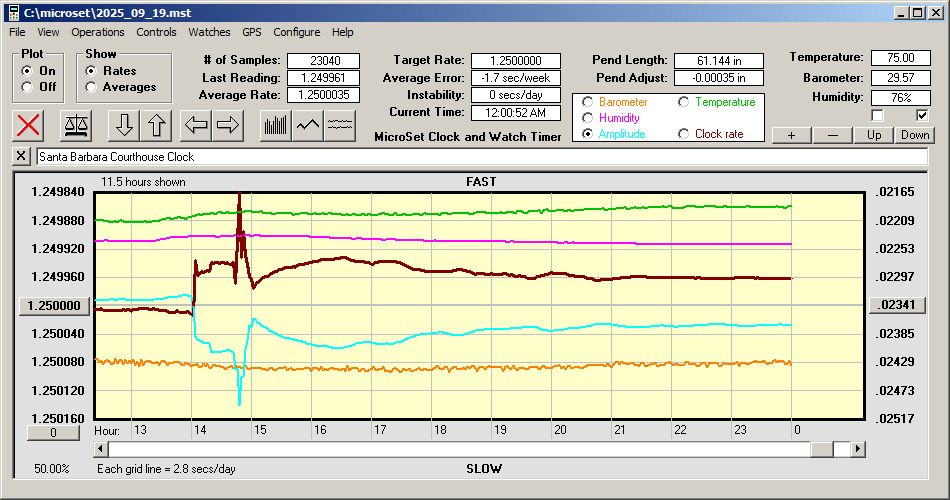Click the right arrow toolbar button

228,125
